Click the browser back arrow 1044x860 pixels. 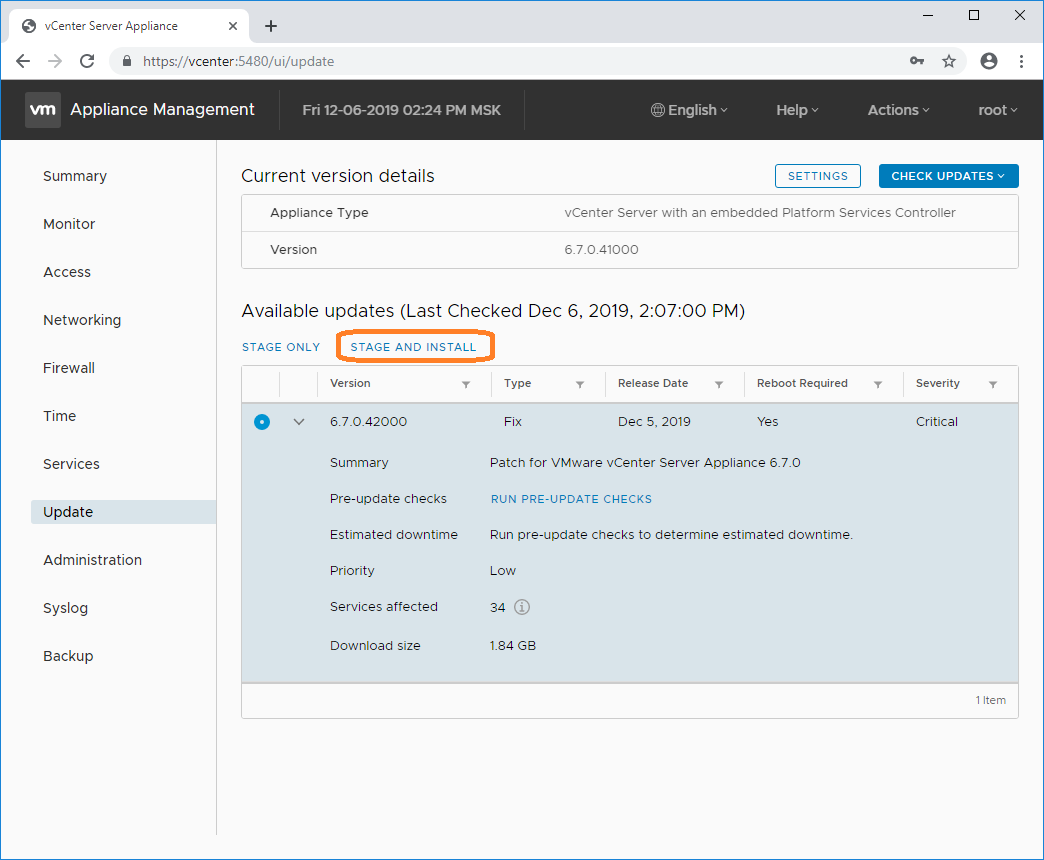pyautogui.click(x=23, y=61)
